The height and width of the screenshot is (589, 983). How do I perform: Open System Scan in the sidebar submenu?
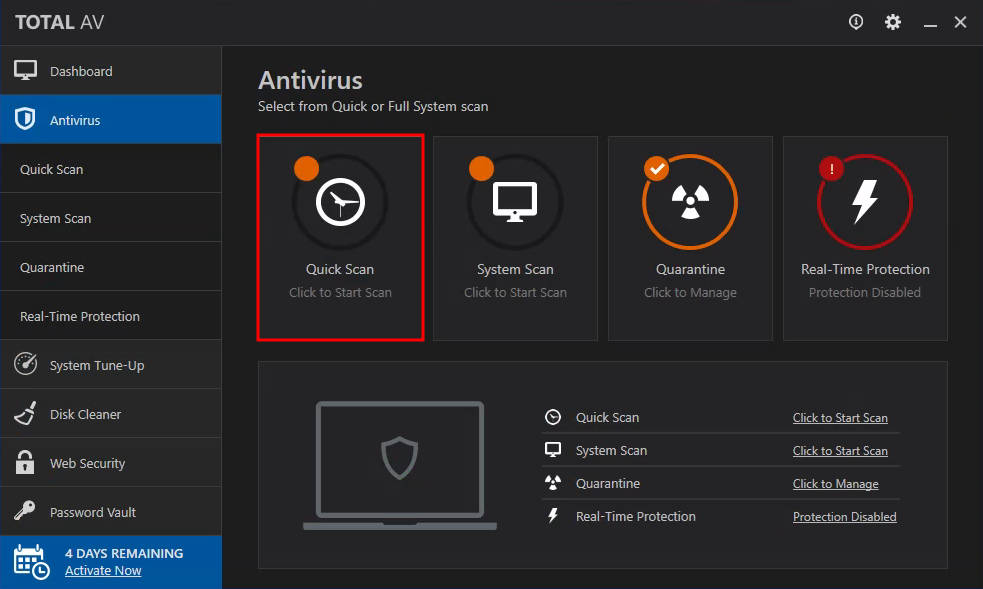tap(111, 217)
